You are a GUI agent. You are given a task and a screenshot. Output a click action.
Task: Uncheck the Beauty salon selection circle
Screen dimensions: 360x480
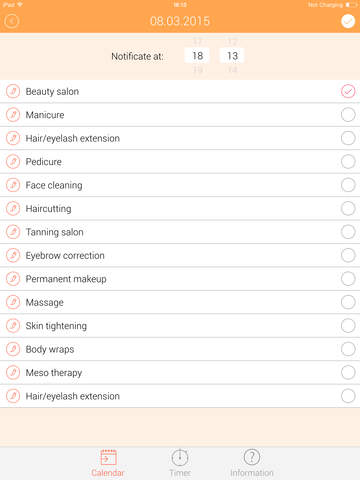click(348, 91)
